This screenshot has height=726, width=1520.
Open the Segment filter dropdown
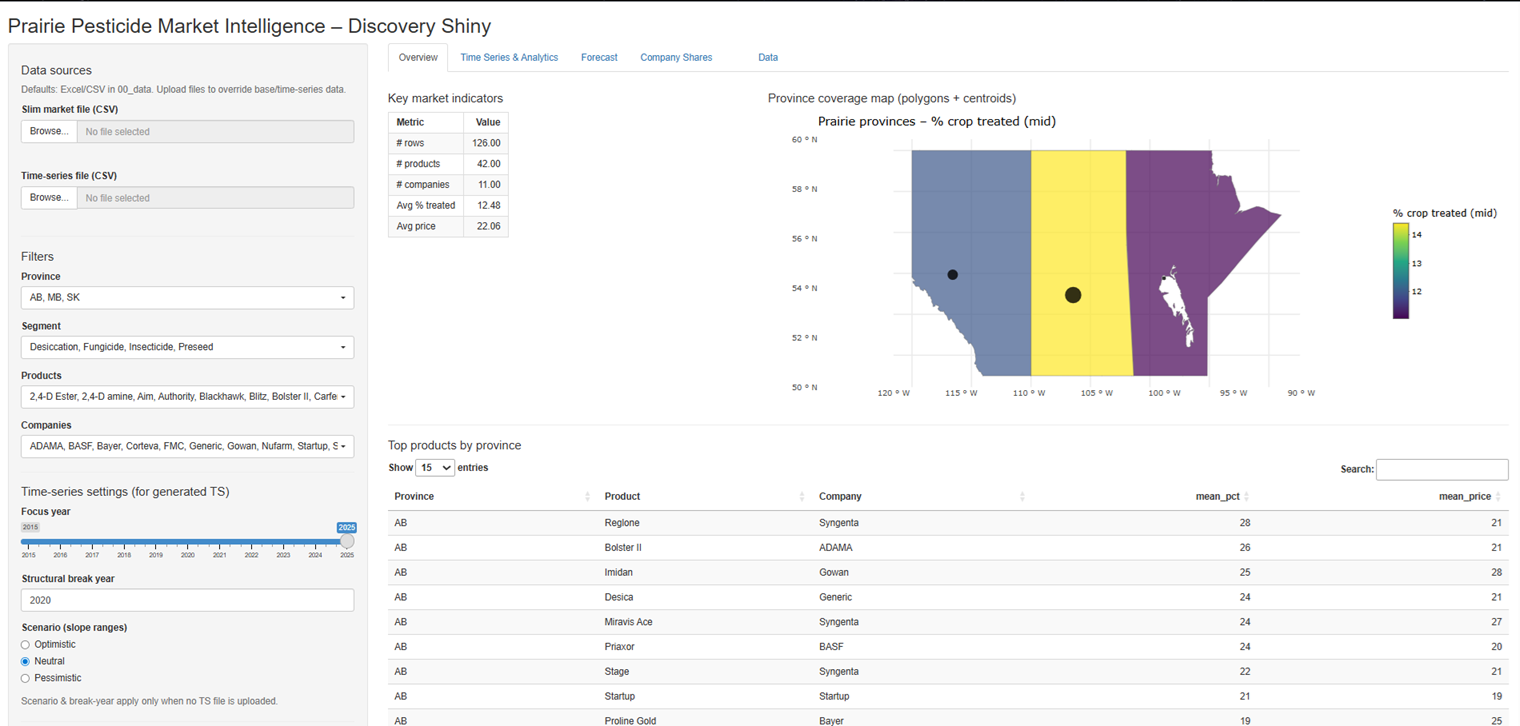(187, 347)
